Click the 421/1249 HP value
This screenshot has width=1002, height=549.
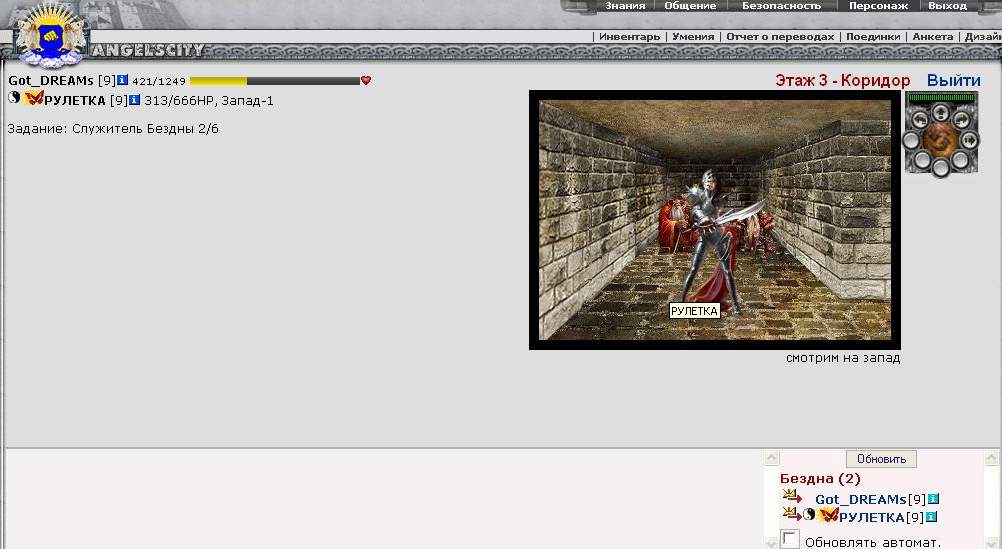pos(158,81)
